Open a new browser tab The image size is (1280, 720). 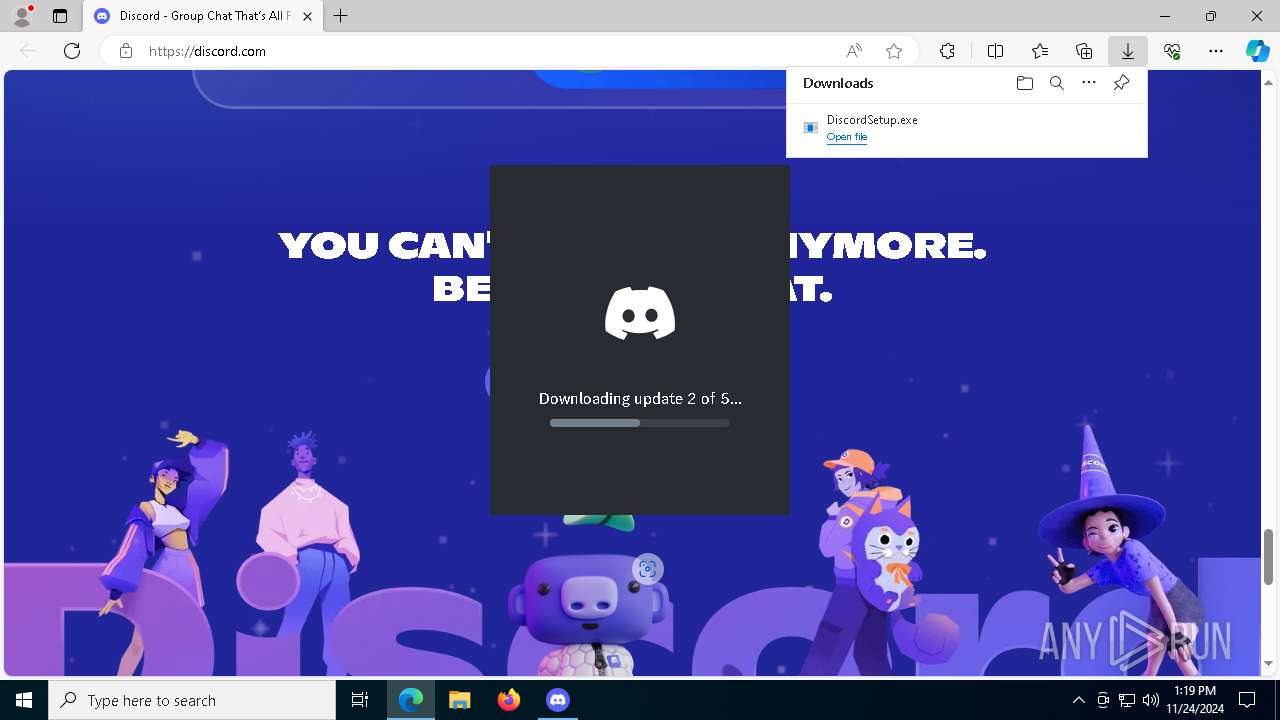click(x=341, y=16)
